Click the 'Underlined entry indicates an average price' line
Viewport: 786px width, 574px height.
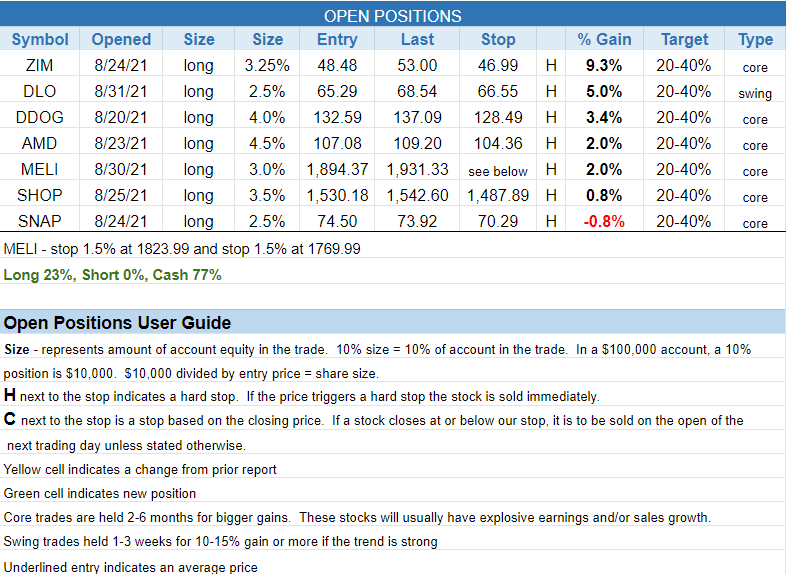tap(130, 567)
